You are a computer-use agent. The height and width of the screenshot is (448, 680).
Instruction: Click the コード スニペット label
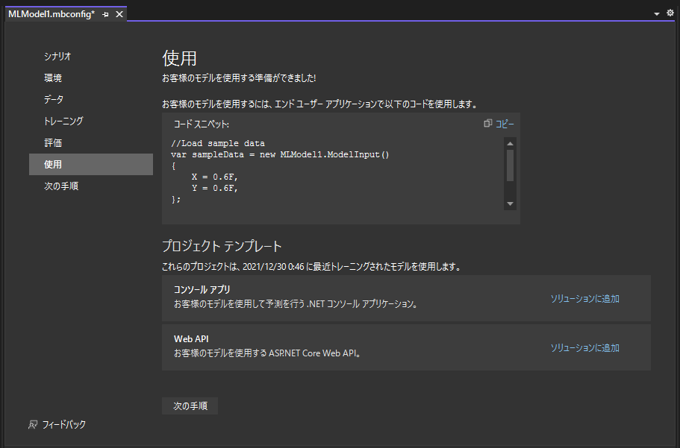pyautogui.click(x=201, y=124)
